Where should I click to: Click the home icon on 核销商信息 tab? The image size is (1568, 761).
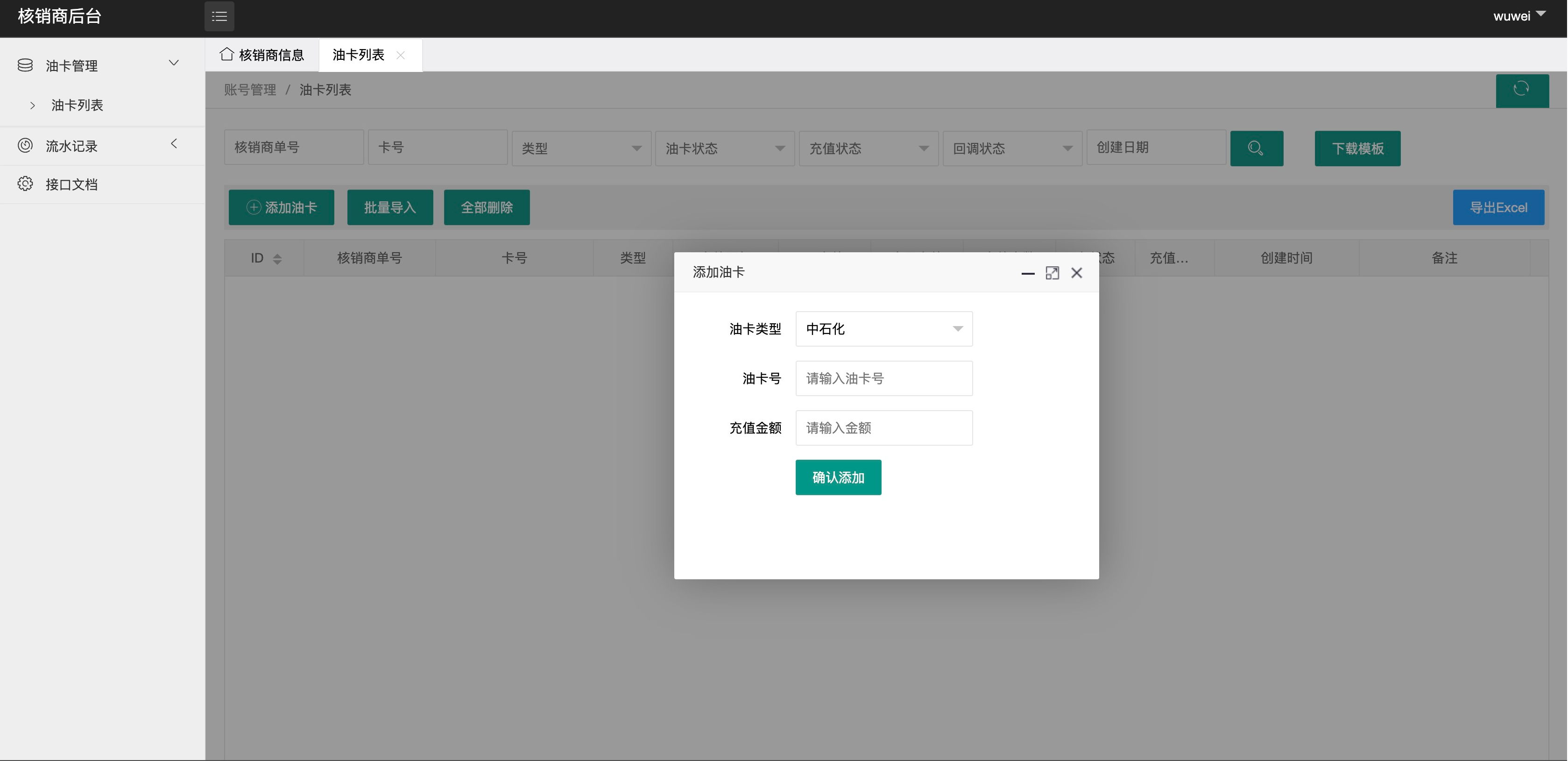tap(226, 55)
